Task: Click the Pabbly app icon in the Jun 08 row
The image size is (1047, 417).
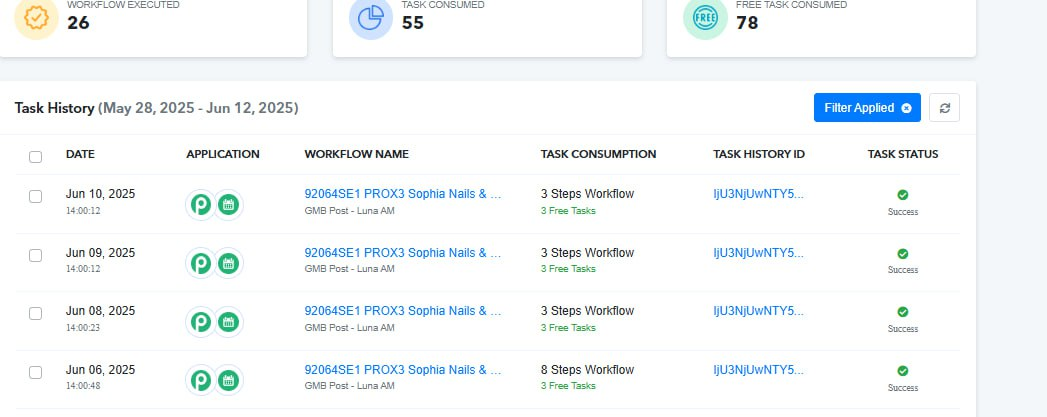Action: (x=200, y=322)
